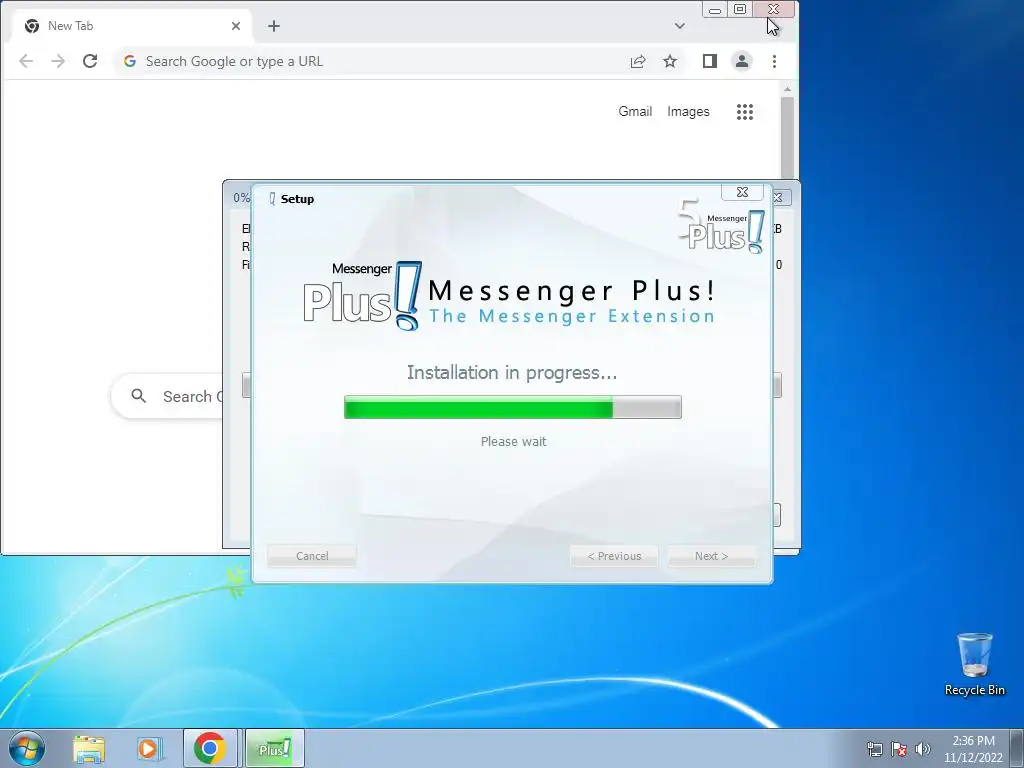Open the Gmail link
This screenshot has width=1024, height=768.
click(635, 112)
